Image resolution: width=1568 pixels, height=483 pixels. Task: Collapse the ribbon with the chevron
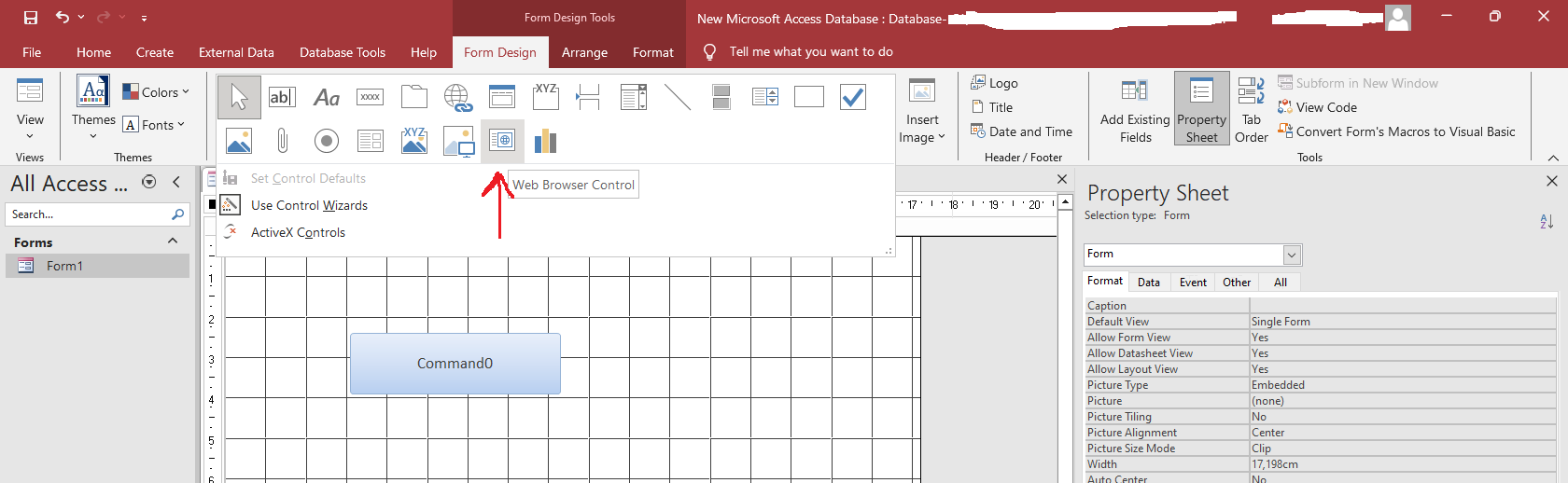pyautogui.click(x=1553, y=158)
